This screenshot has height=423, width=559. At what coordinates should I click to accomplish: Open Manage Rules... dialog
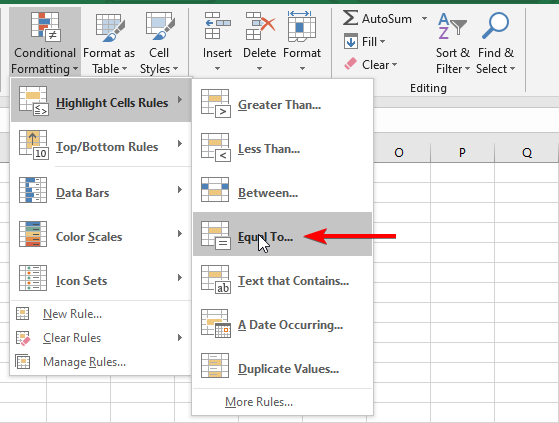coord(84,362)
